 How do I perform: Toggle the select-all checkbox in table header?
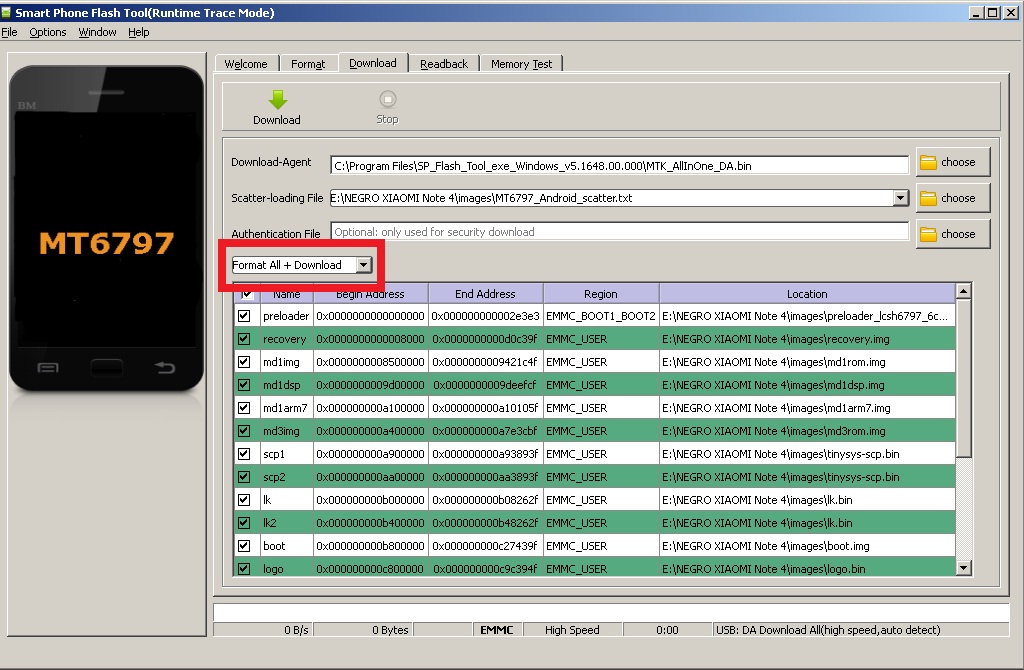[245, 294]
